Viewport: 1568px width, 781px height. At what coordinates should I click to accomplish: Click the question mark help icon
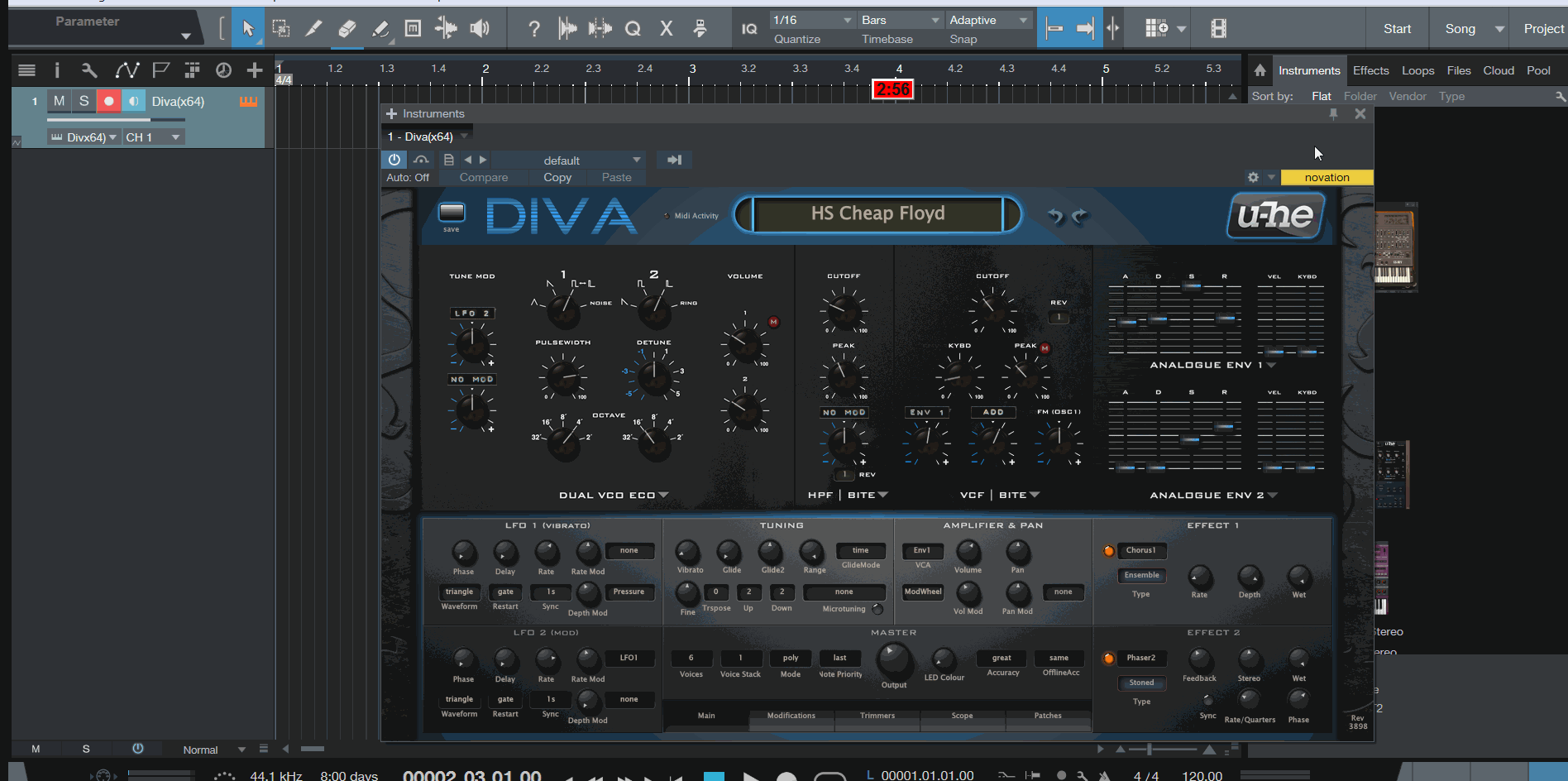pos(534,29)
